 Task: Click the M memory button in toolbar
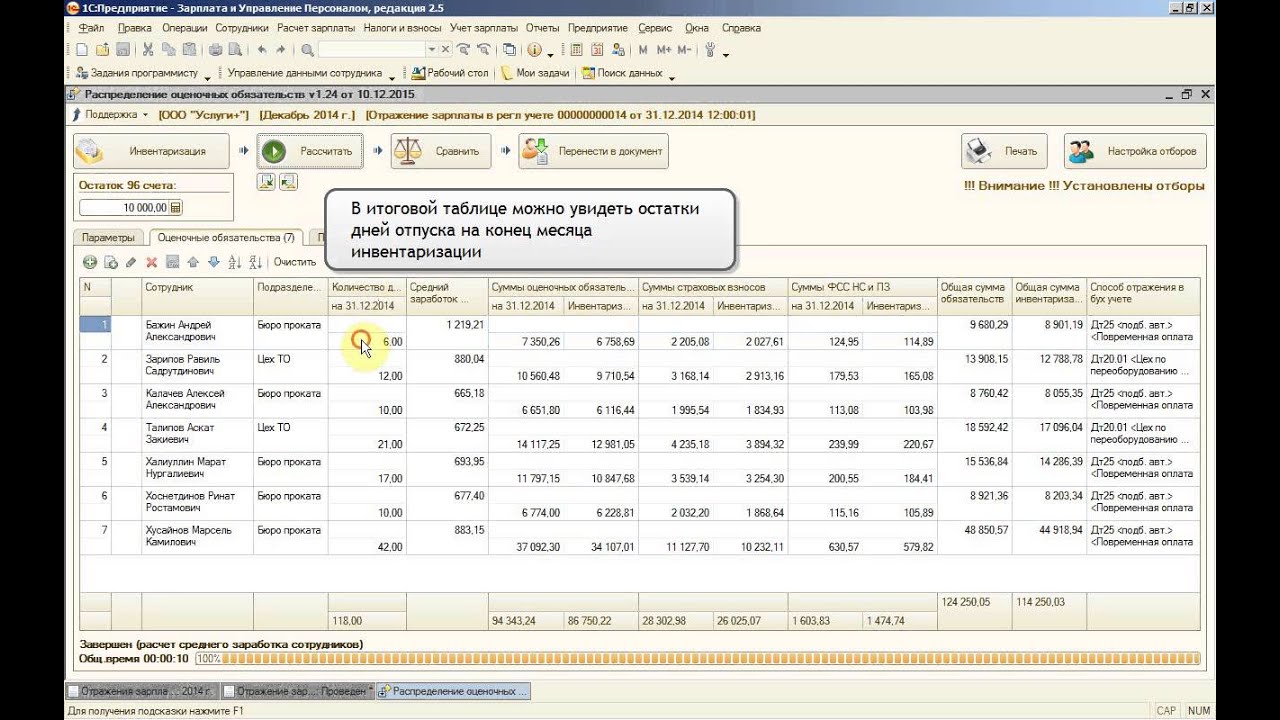coord(643,50)
